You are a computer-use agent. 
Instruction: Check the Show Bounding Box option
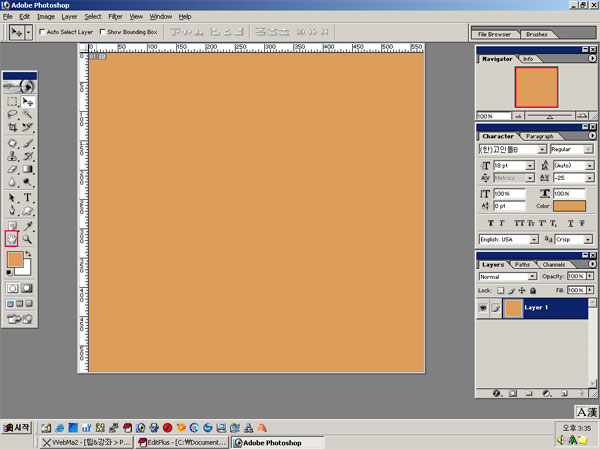(x=104, y=32)
